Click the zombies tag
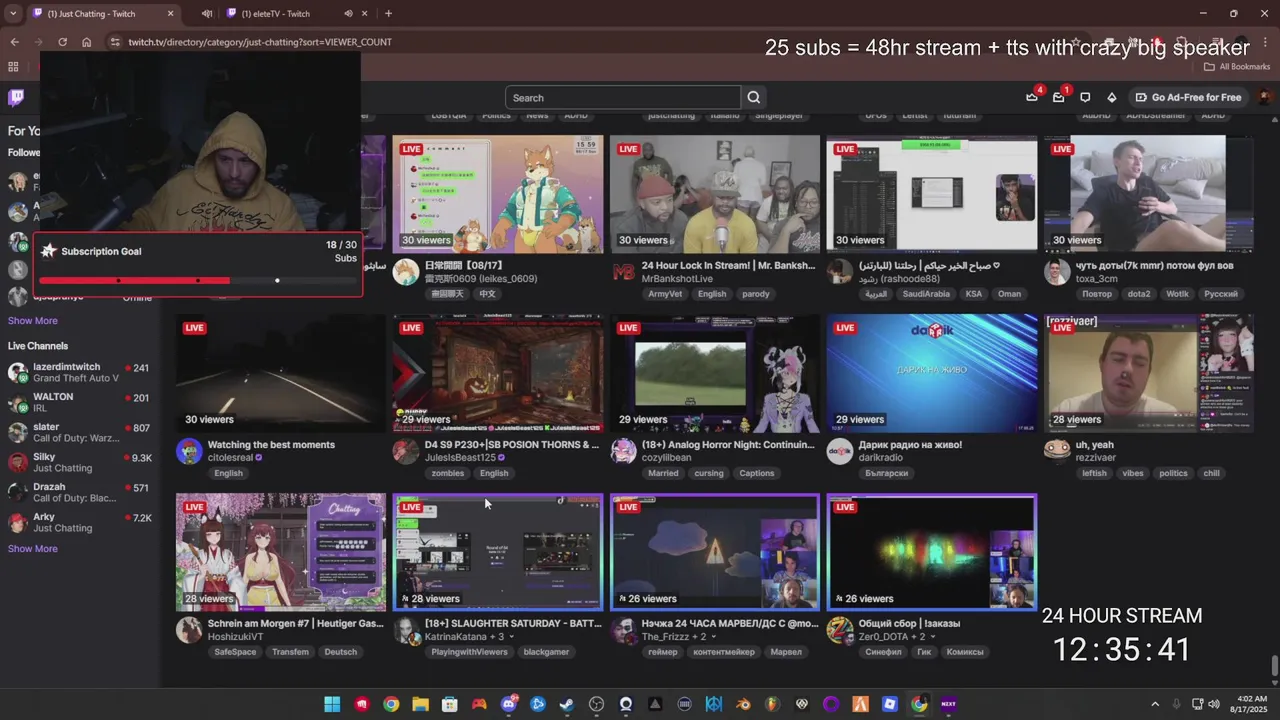Image resolution: width=1280 pixels, height=720 pixels. (x=448, y=473)
